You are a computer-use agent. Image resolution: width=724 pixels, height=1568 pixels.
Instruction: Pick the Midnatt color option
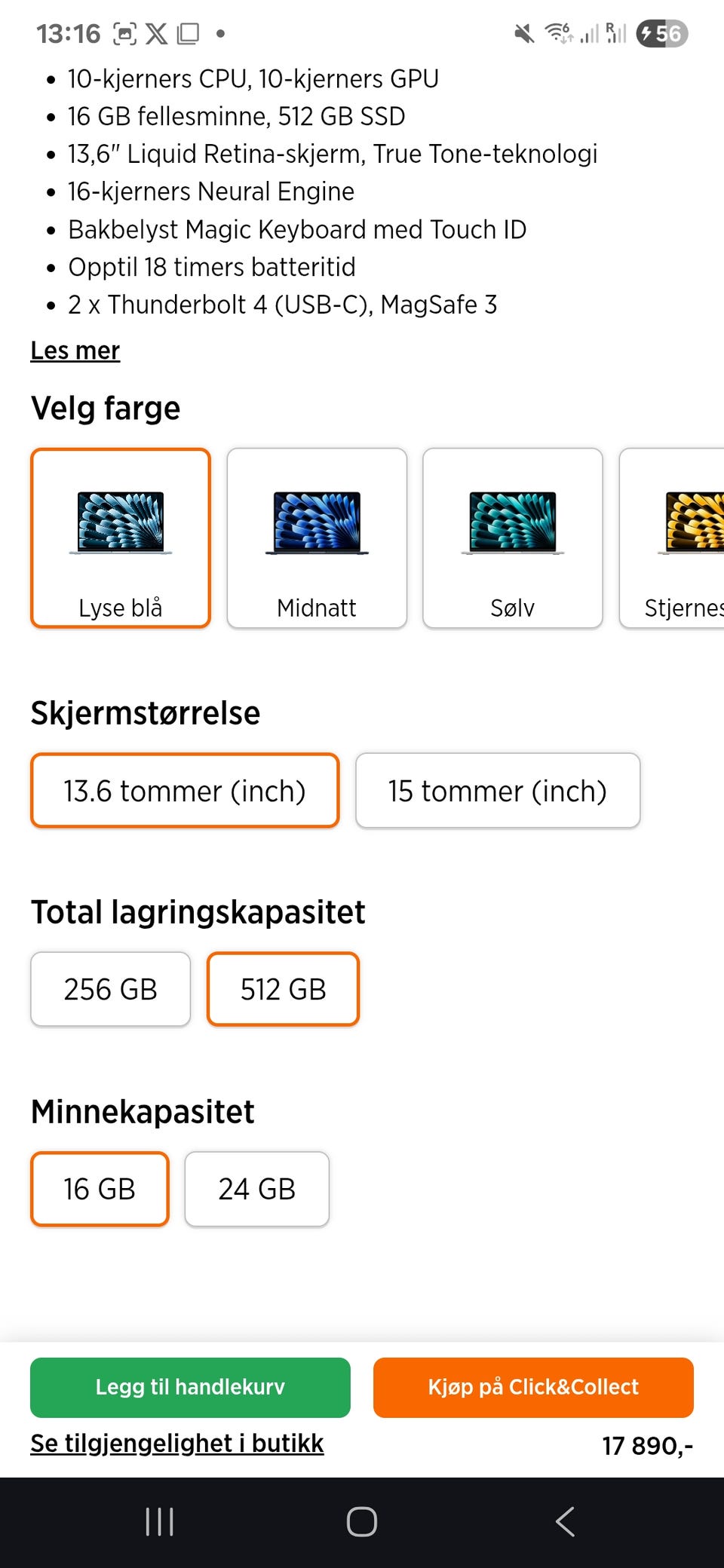317,538
